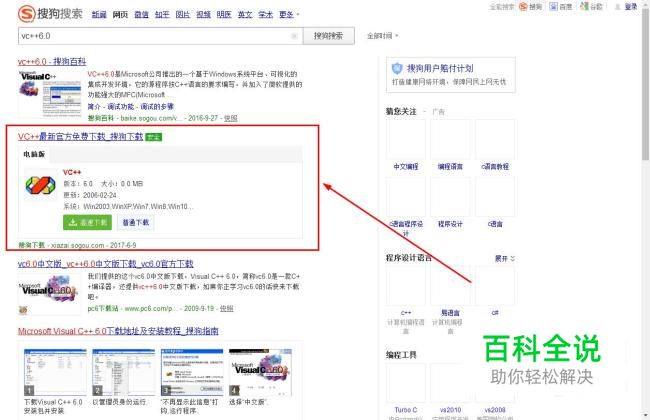The height and width of the screenshot is (420, 650).
Task: Click the 易语言 link under 程序设计语言
Action: 450,313
